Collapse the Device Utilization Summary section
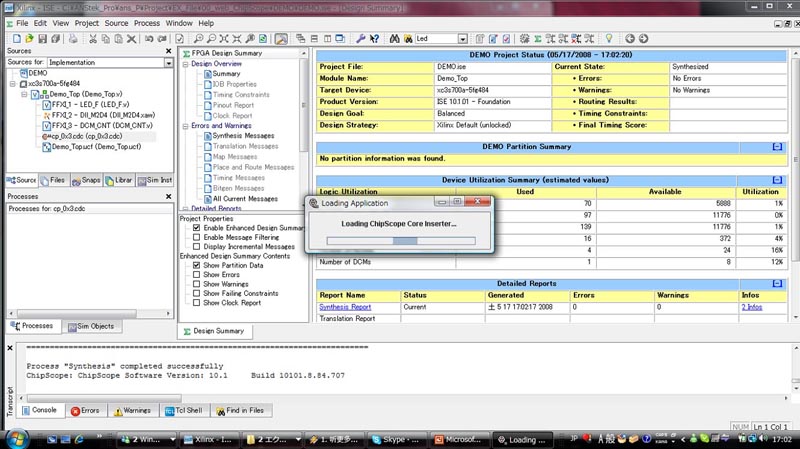Viewport: 800px width, 449px height. pyautogui.click(x=777, y=180)
